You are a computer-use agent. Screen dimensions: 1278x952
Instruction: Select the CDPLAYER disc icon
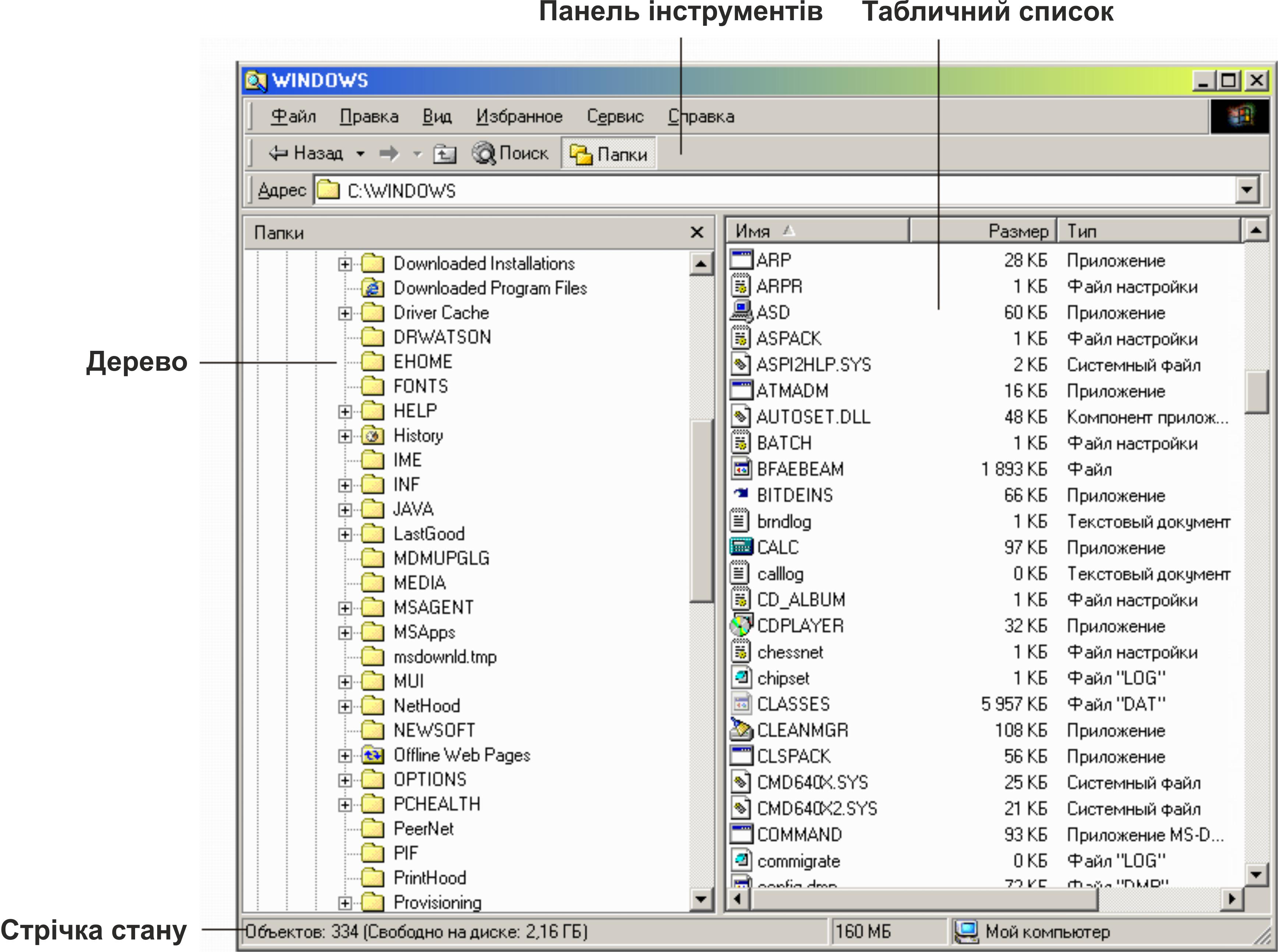coord(741,625)
